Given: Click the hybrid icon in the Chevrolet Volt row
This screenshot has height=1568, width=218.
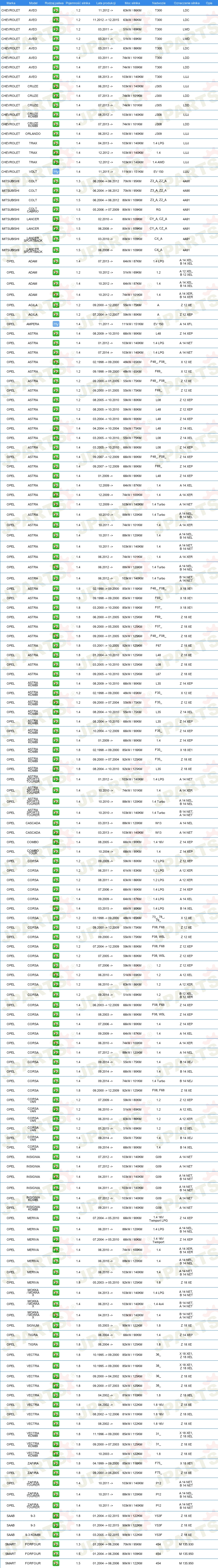Looking at the screenshot, I should point(56,172).
